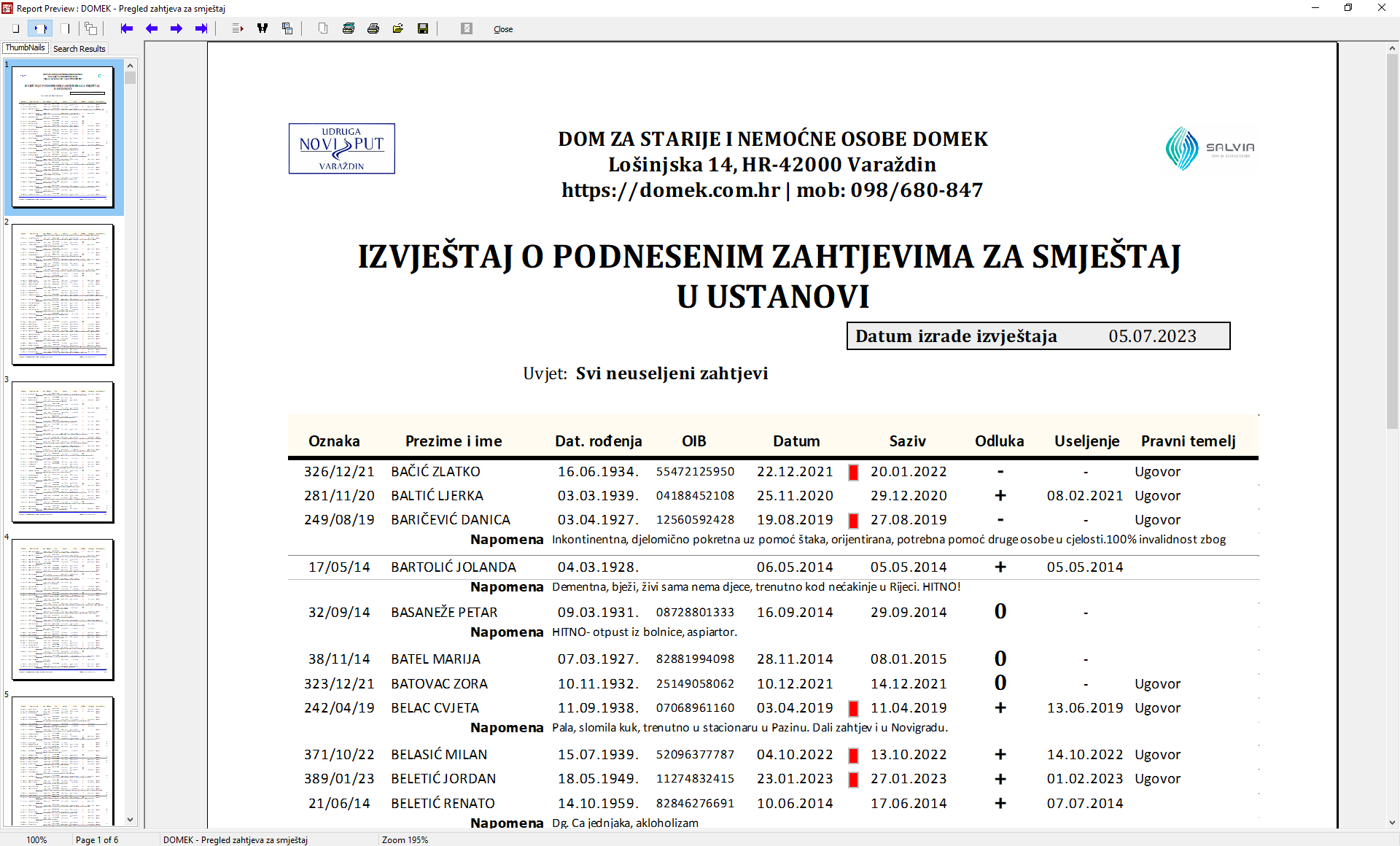Click the Oznaka column header
Image resolution: width=1400 pixels, height=846 pixels.
334,441
